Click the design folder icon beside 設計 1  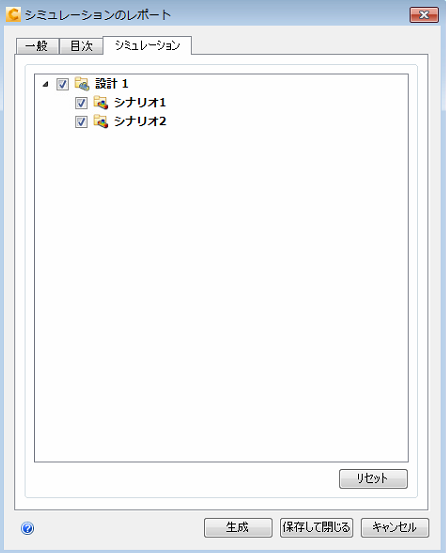82,84
